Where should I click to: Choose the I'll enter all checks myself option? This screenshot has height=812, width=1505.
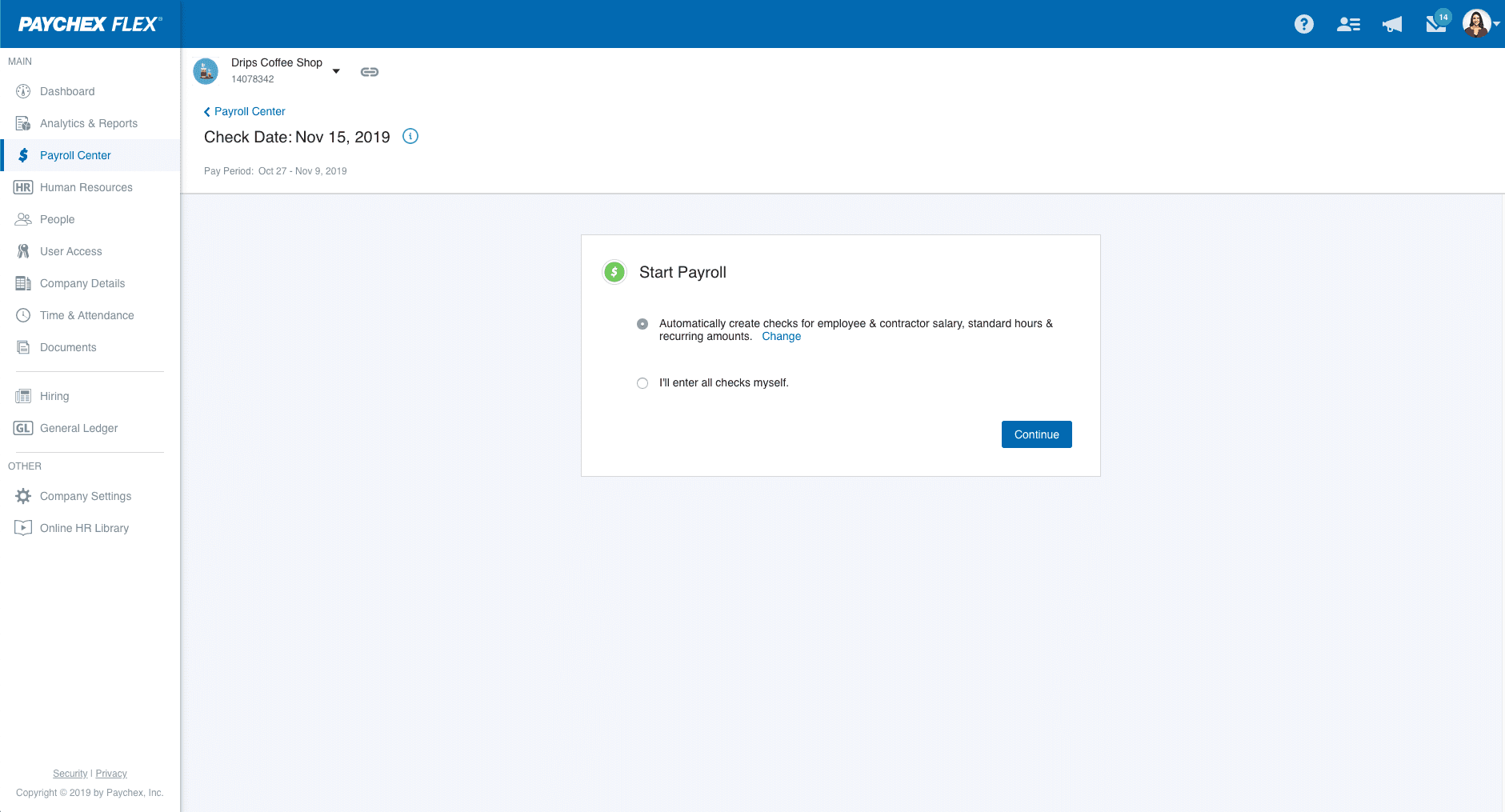coord(642,383)
